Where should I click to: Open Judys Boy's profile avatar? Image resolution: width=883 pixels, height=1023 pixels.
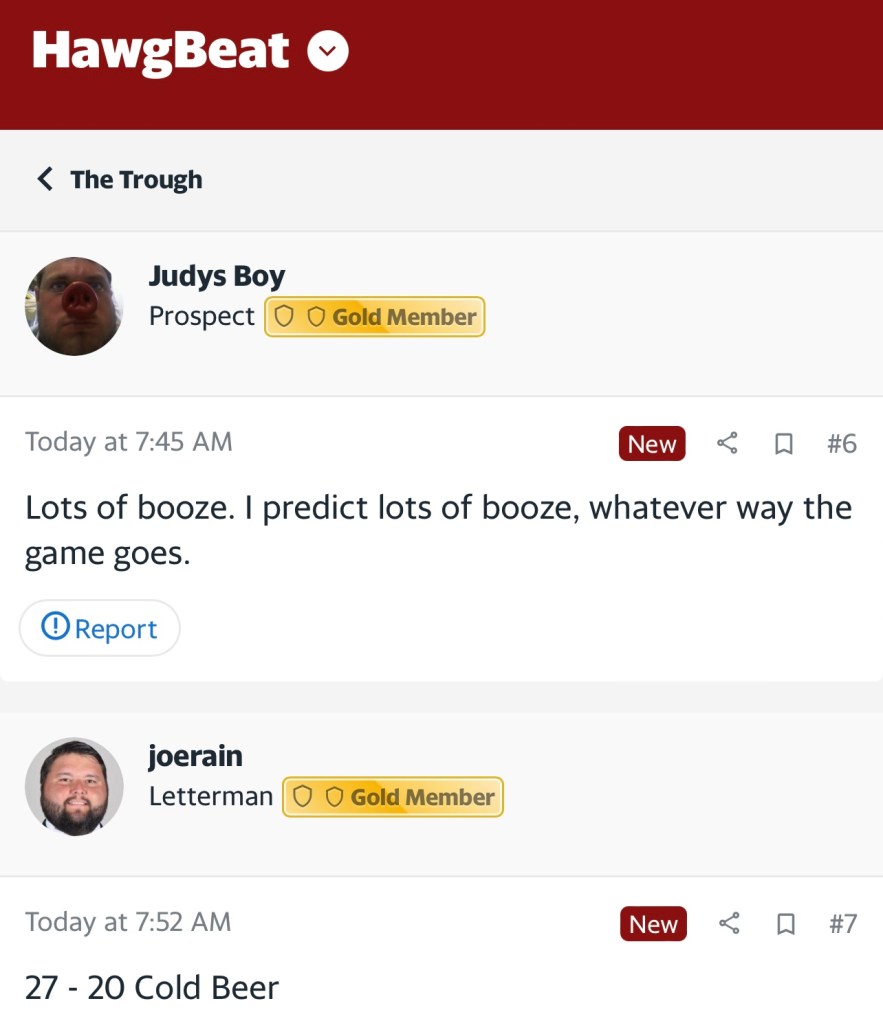(x=74, y=306)
